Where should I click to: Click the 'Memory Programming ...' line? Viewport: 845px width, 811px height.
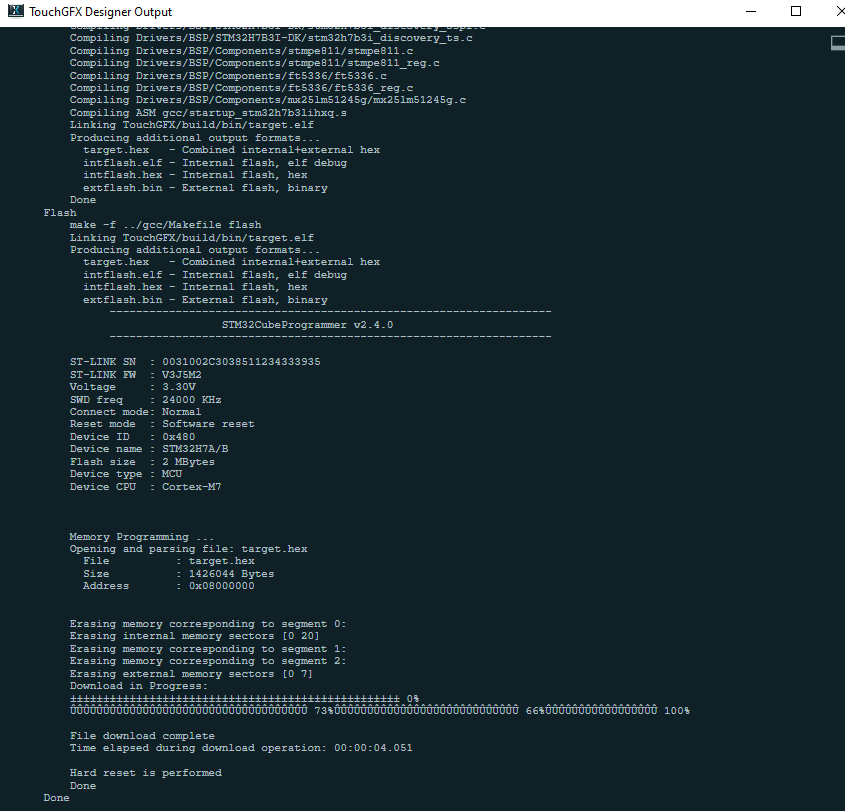point(142,537)
